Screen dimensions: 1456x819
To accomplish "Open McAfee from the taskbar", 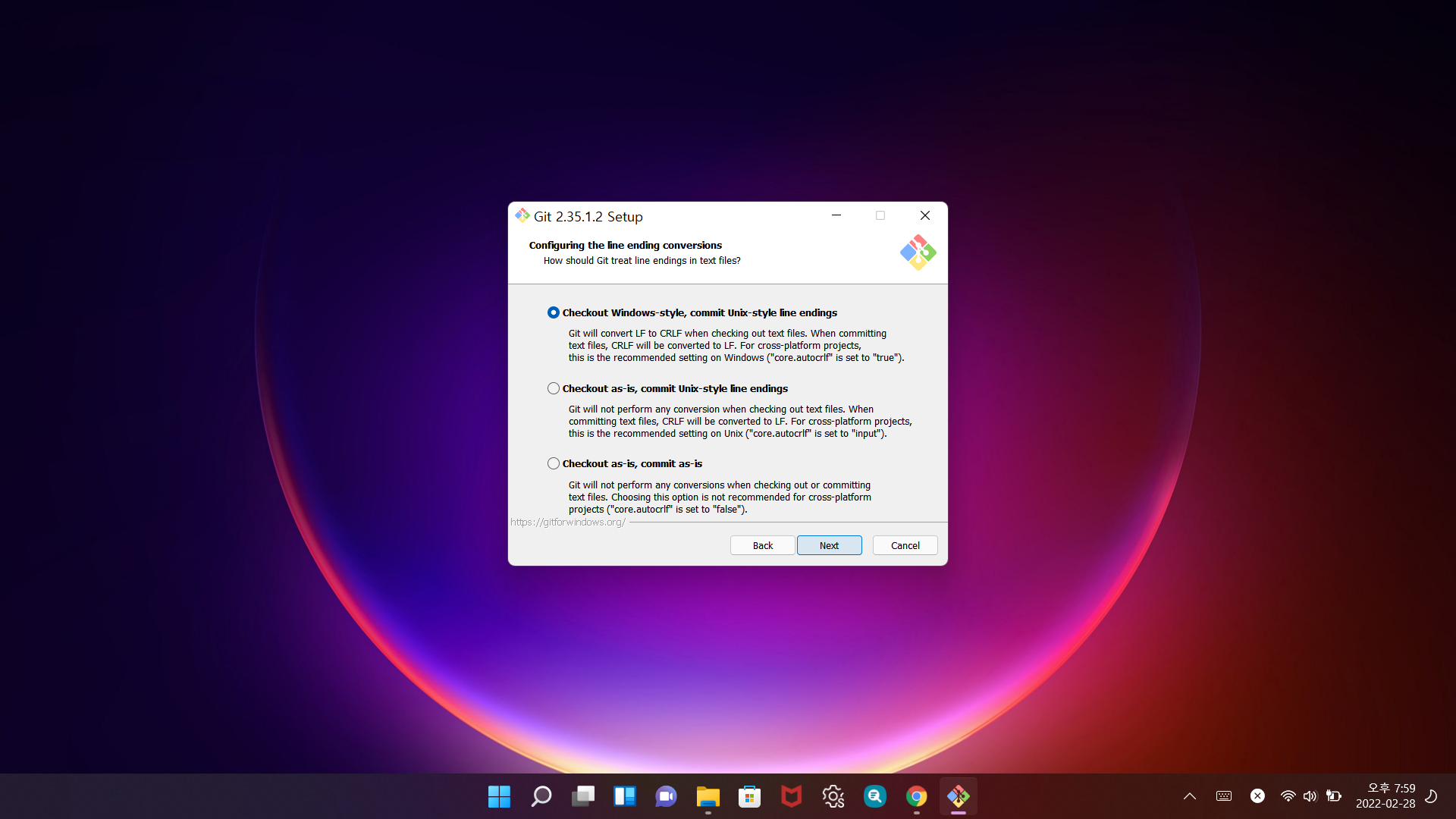I will (x=791, y=796).
